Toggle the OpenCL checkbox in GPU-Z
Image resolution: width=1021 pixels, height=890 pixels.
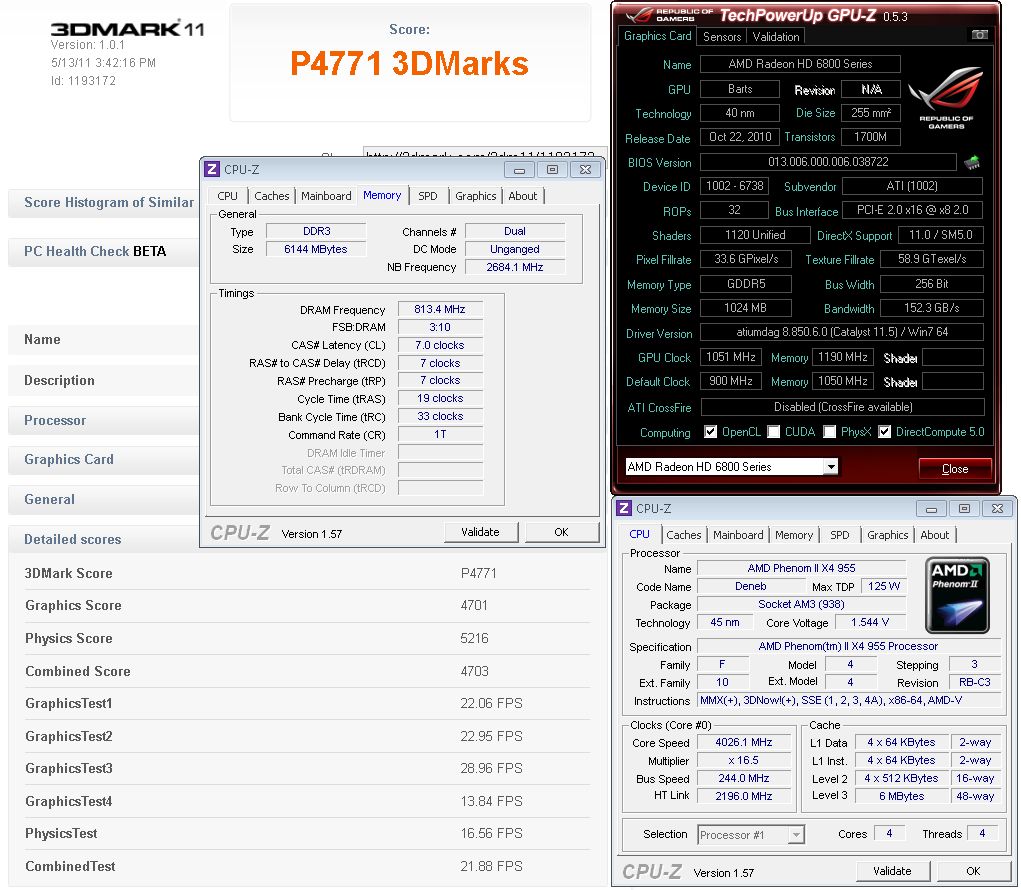pos(710,432)
